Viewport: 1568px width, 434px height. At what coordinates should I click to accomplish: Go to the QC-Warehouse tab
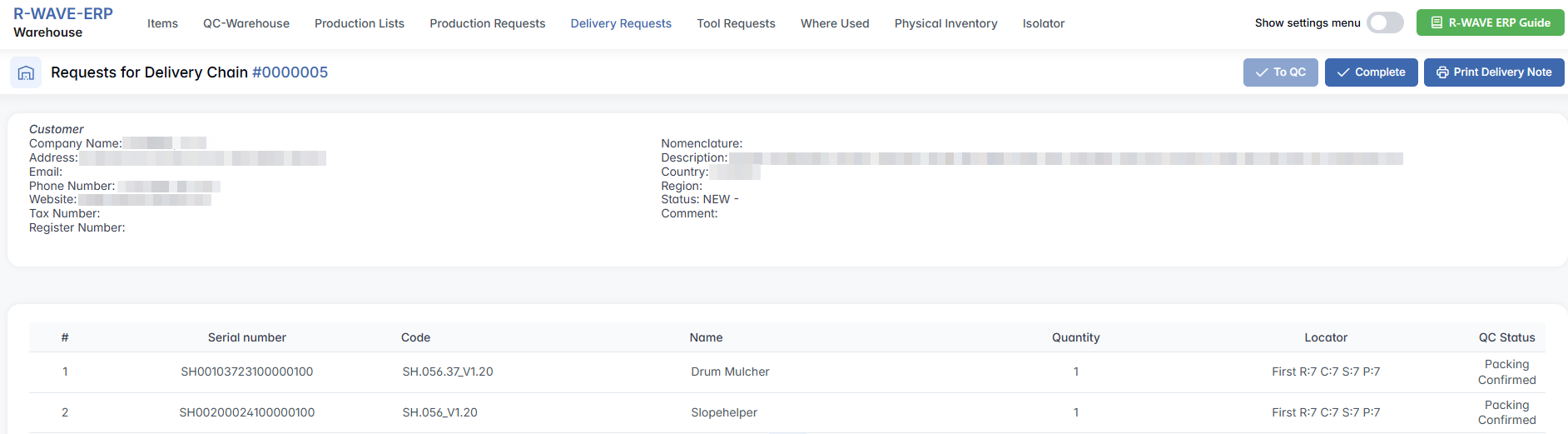pos(246,23)
